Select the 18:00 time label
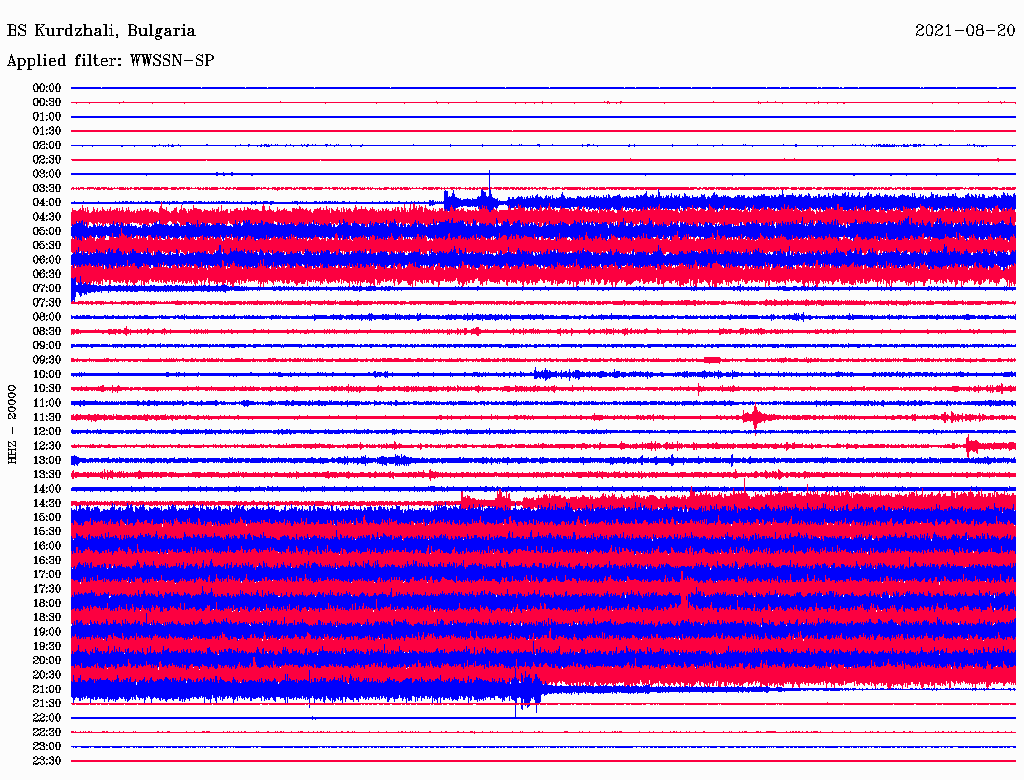1024x780 pixels. point(47,604)
